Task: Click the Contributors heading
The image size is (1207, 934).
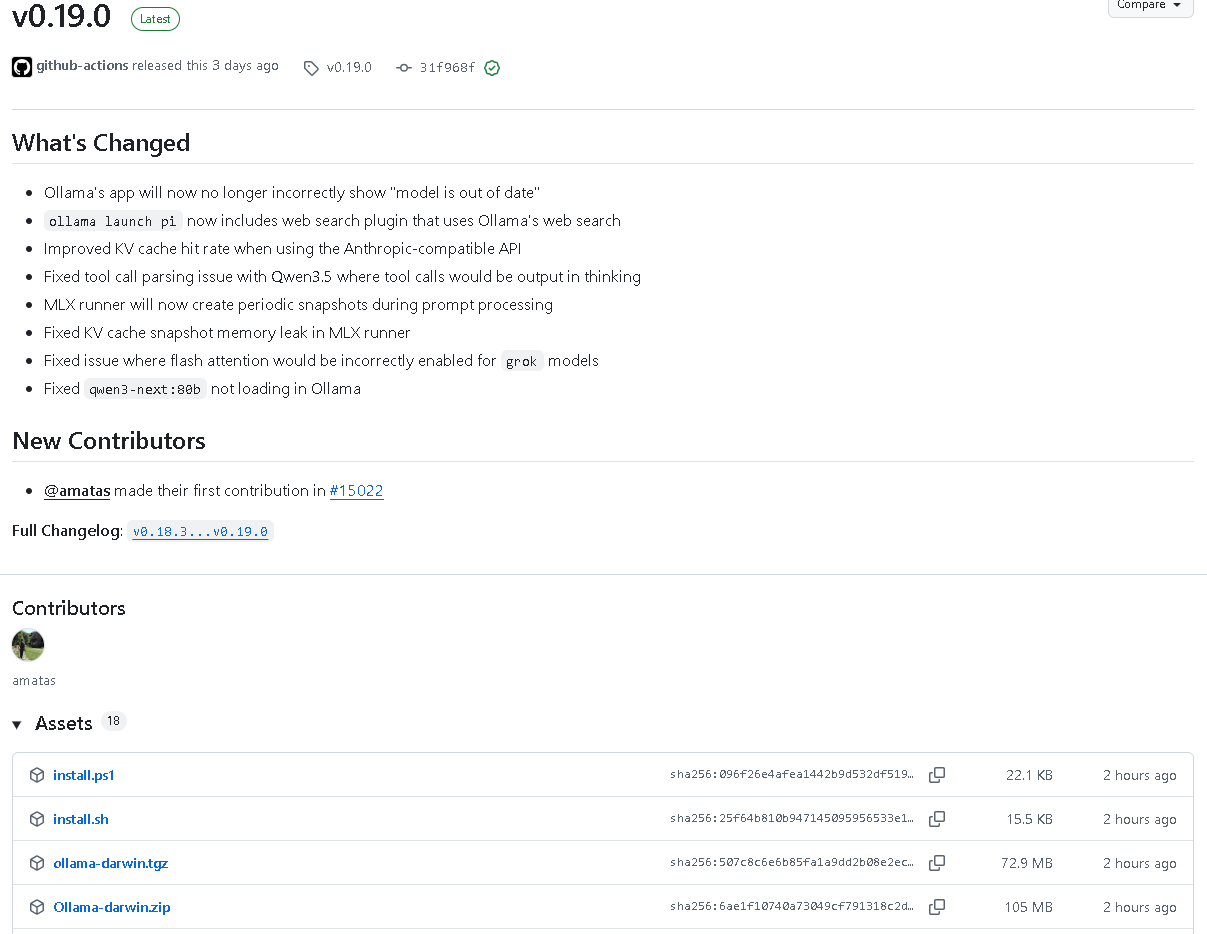Action: (x=69, y=608)
